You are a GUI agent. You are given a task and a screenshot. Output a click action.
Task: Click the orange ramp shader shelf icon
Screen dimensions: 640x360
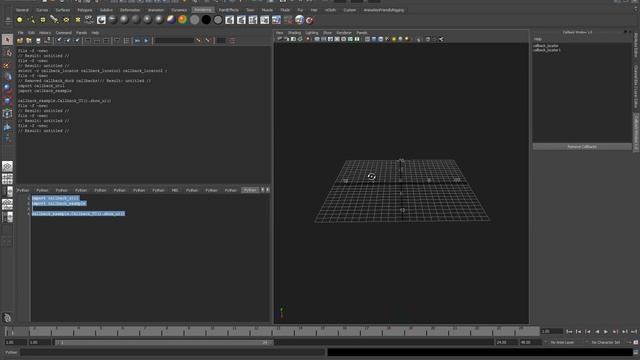(182, 20)
